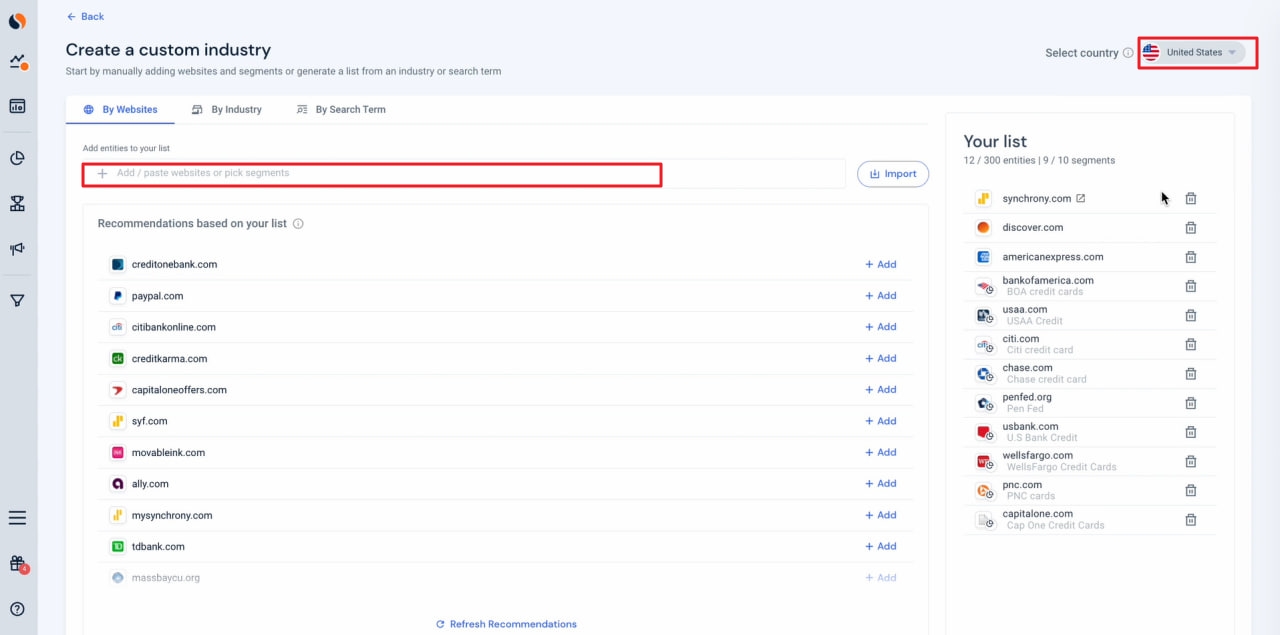Add paypal.com to your list

pyautogui.click(x=880, y=295)
